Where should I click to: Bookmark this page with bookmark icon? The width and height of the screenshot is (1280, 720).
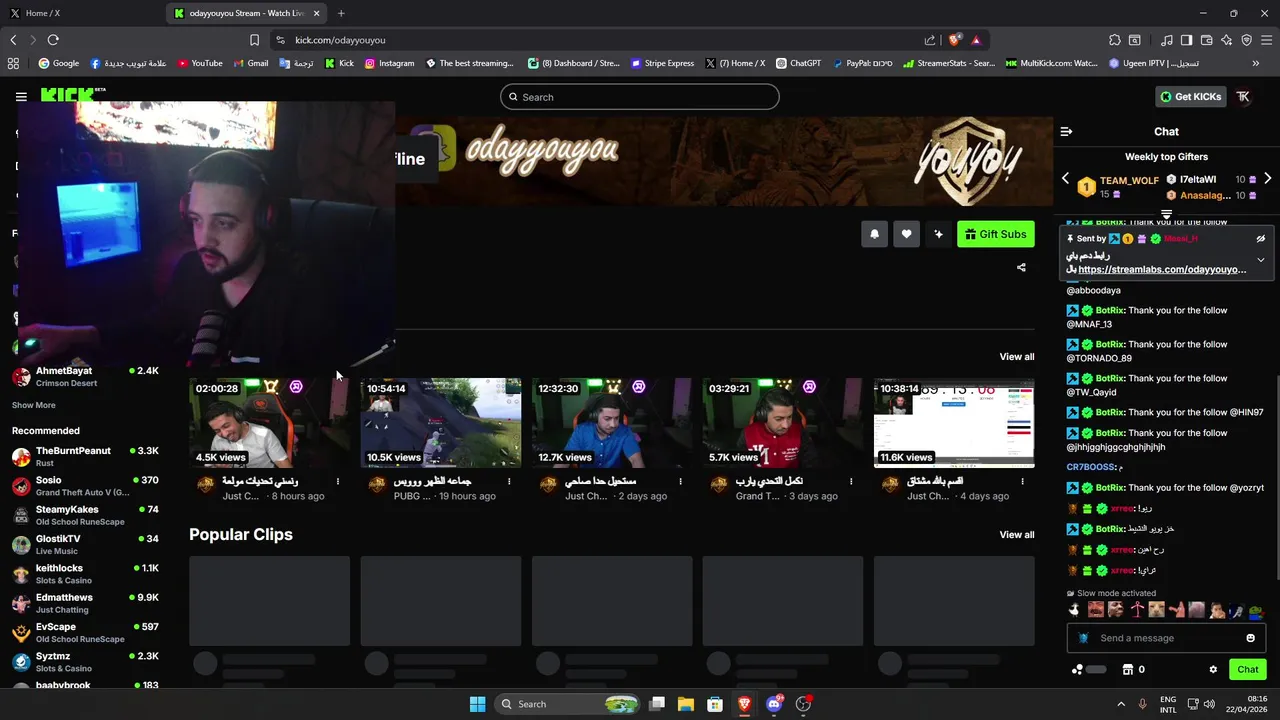[x=255, y=40]
